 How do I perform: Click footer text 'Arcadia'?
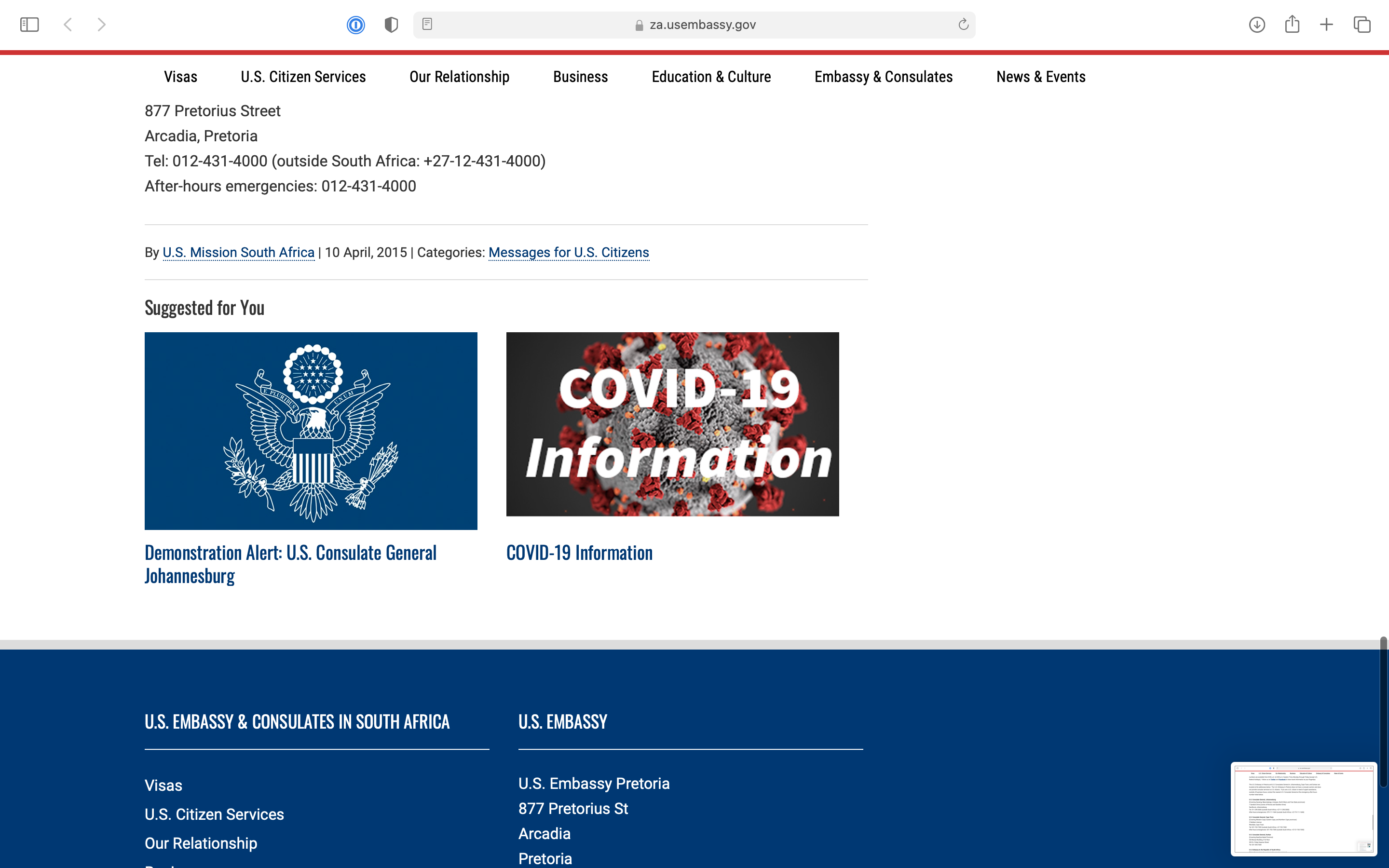coord(544,834)
